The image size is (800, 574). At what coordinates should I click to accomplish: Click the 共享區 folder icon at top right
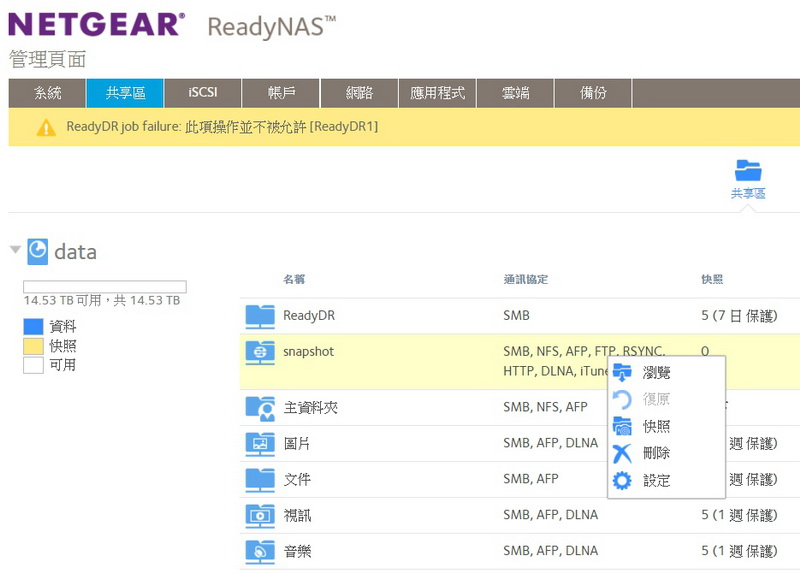point(748,170)
